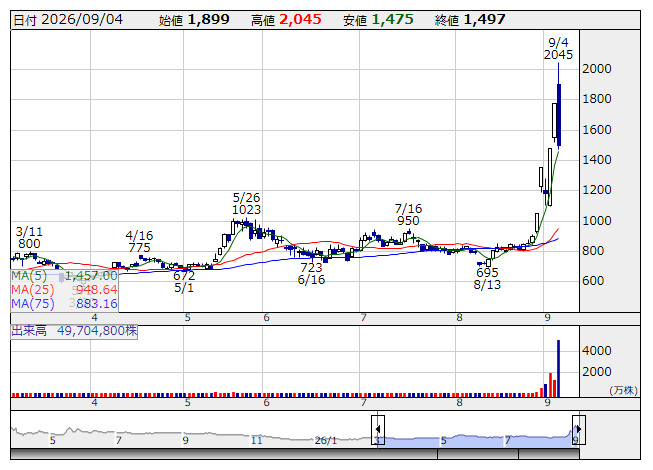The image size is (653, 470).
Task: Click the 4/16 775 price label
Action: click(139, 241)
